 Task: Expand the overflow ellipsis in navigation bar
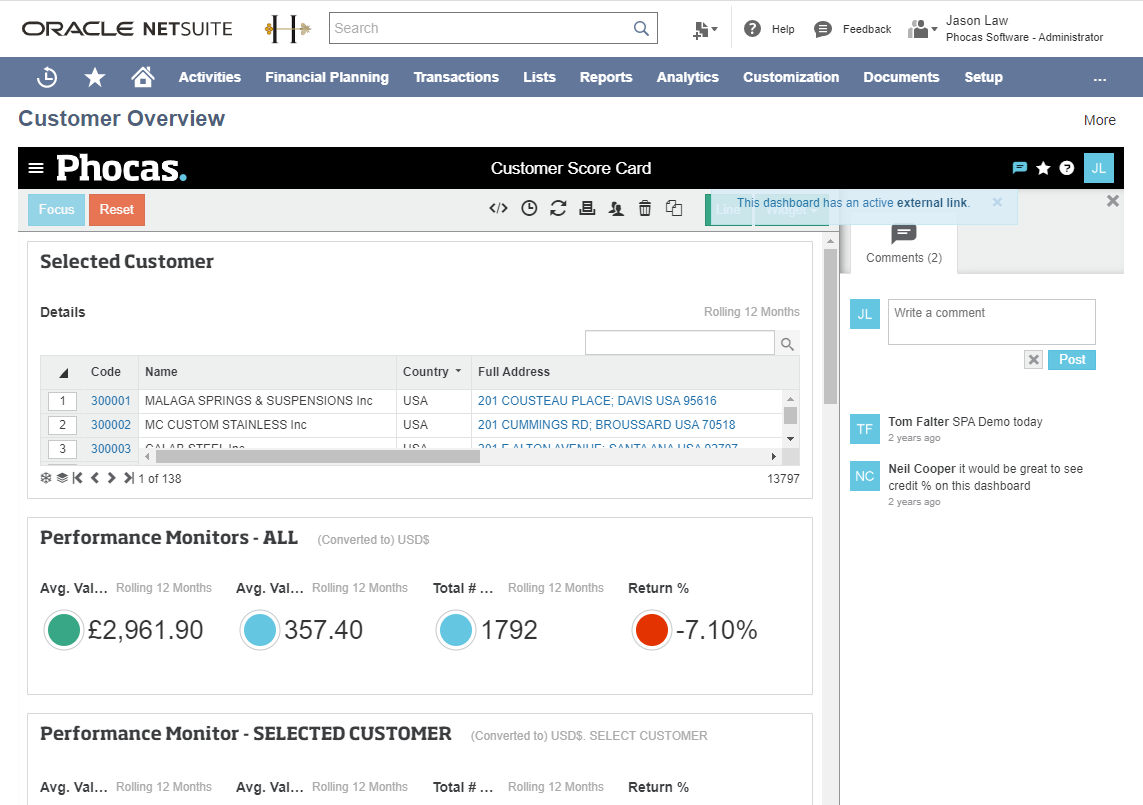[1100, 79]
